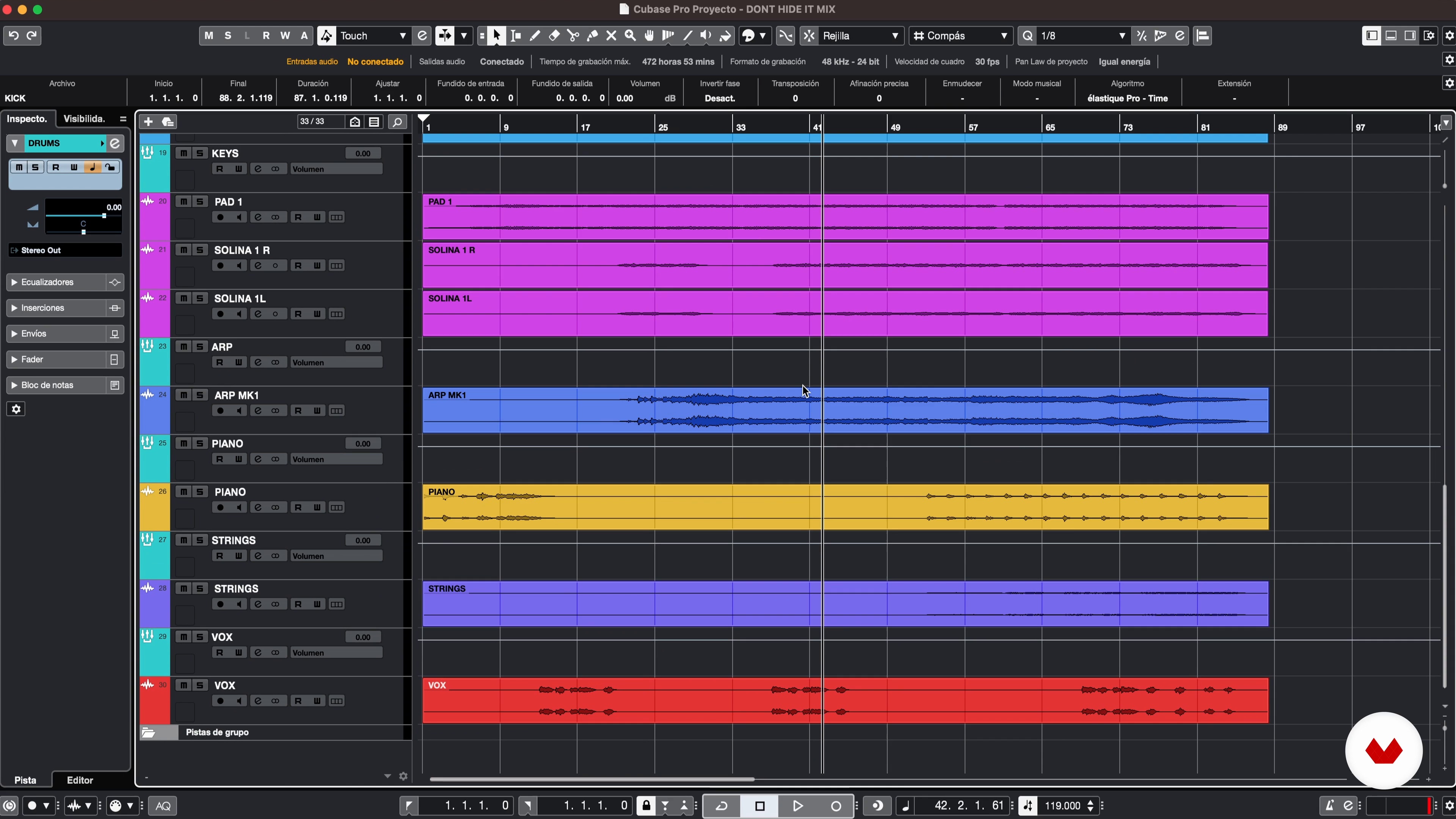
Task: Click the horizontal scrollbar of arrangement
Action: [592, 780]
